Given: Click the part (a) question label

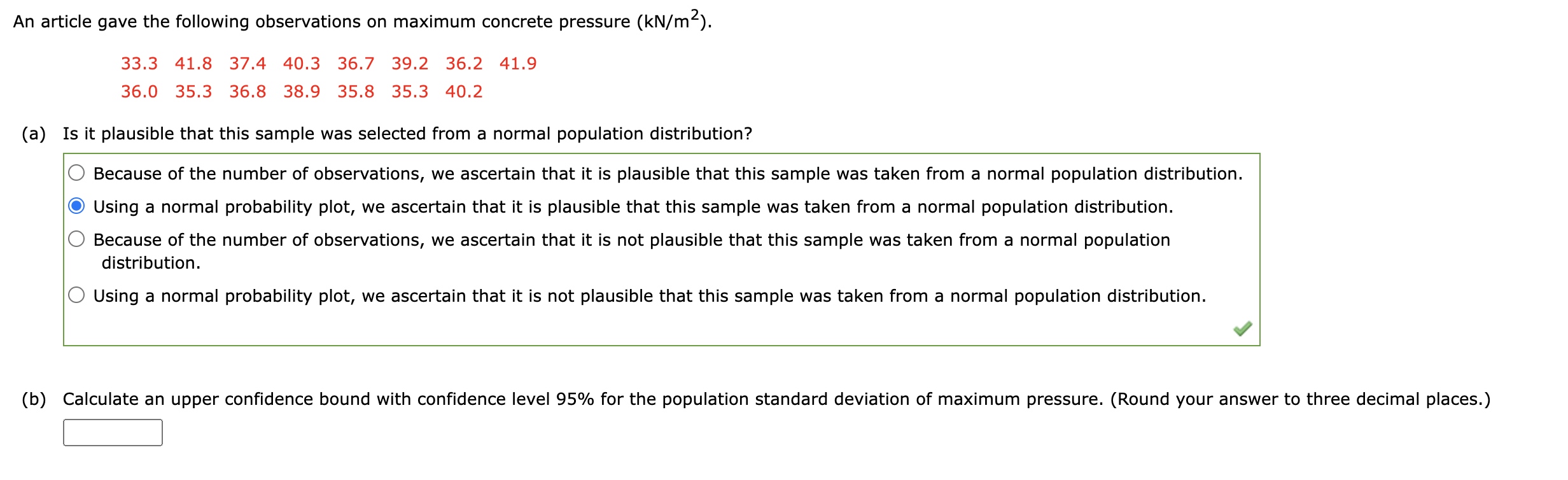Looking at the screenshot, I should pos(33,133).
